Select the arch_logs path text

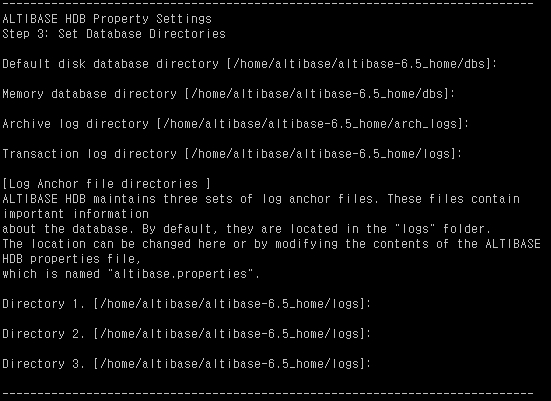pos(309,124)
